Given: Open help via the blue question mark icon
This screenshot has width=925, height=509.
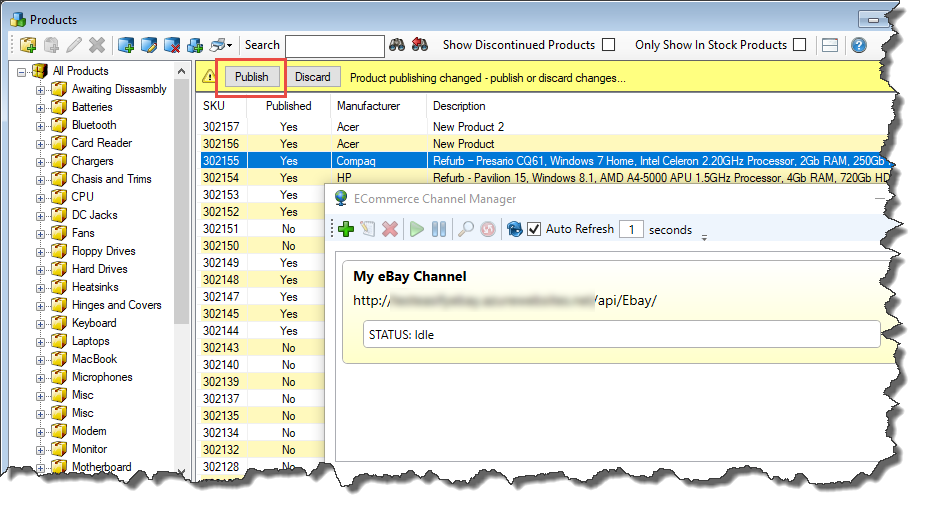Looking at the screenshot, I should tap(859, 45).
